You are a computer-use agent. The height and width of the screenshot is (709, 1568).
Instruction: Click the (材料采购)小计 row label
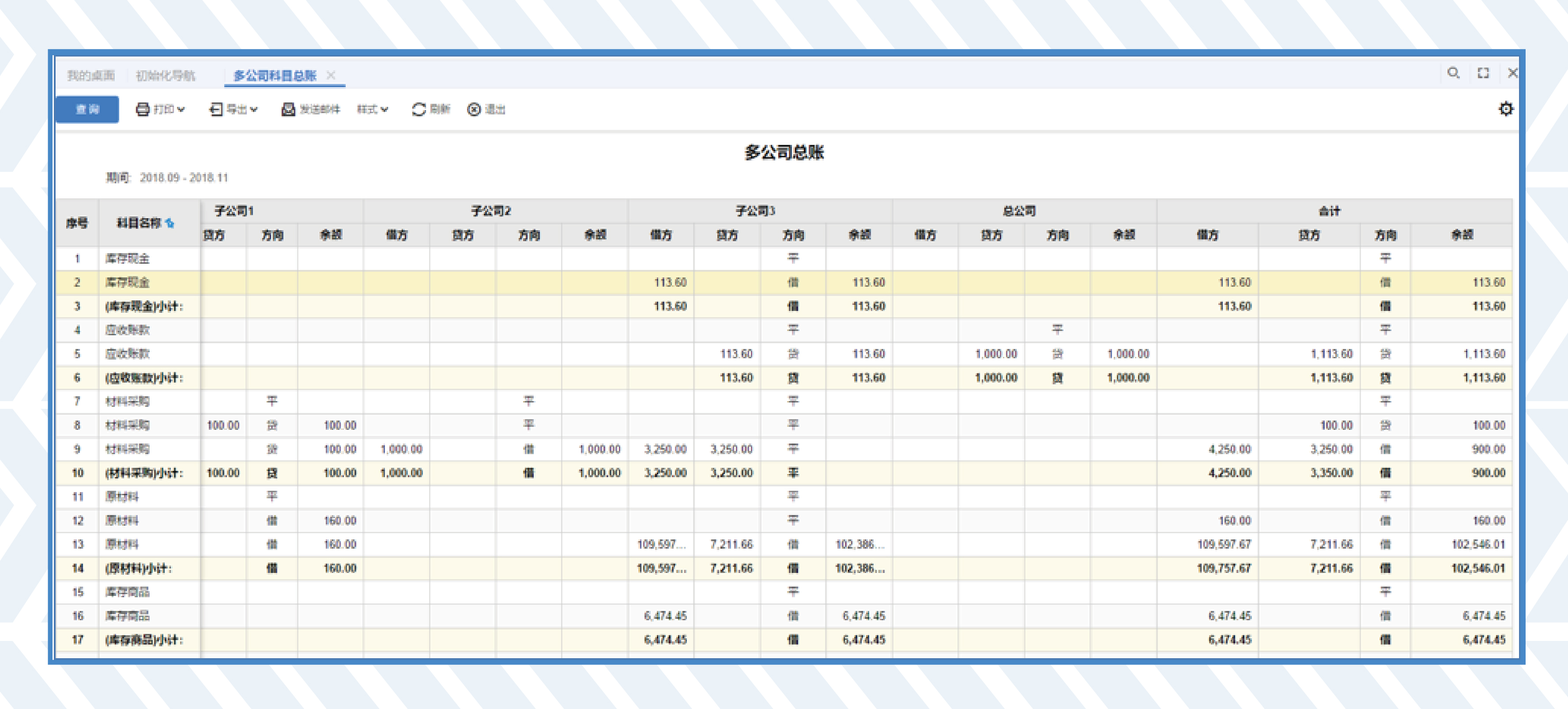pos(143,473)
